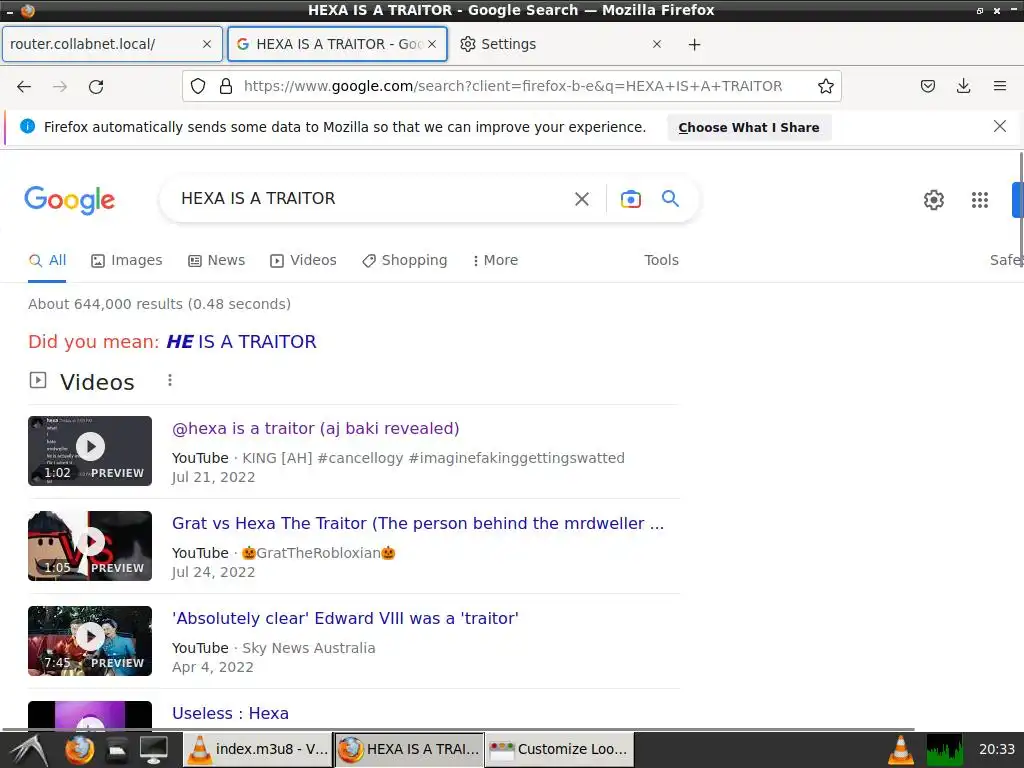Click the Google logo

(x=69, y=200)
